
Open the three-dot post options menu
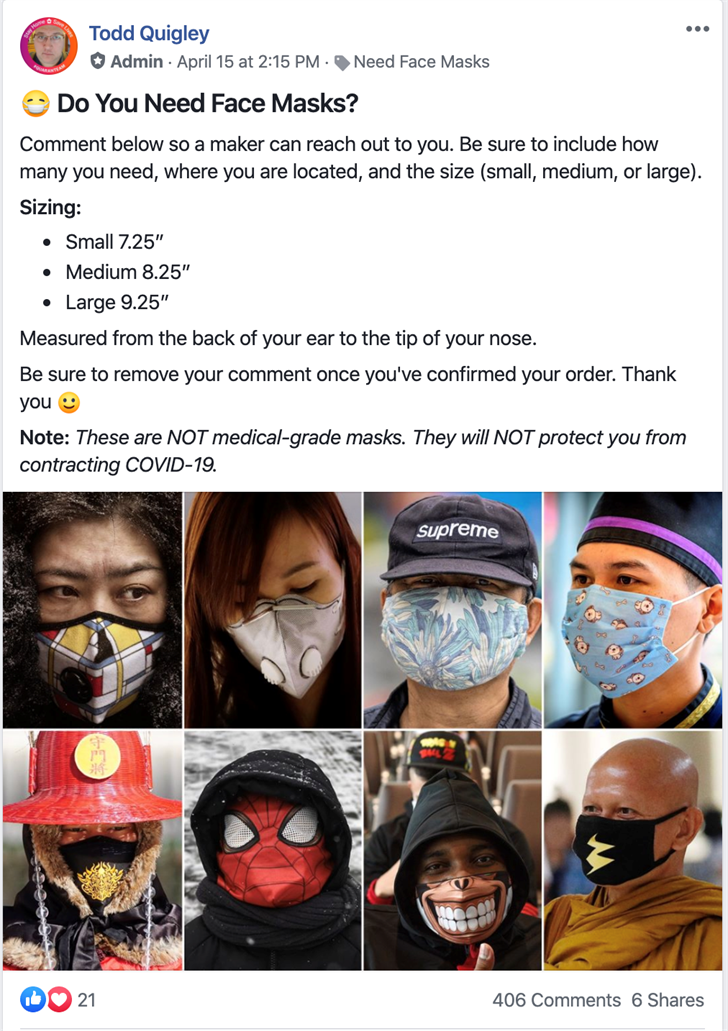coord(697,29)
